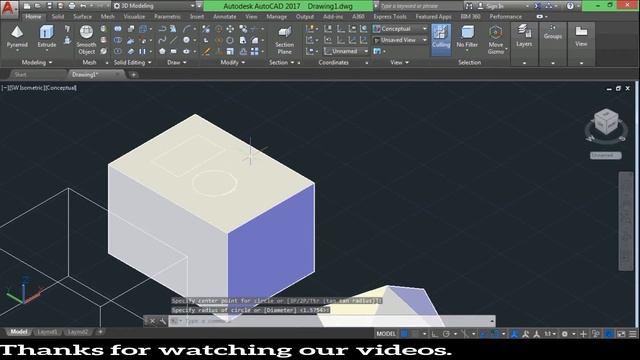The height and width of the screenshot is (360, 640).
Task: Click the Help question mark icon
Action: [x=570, y=6]
